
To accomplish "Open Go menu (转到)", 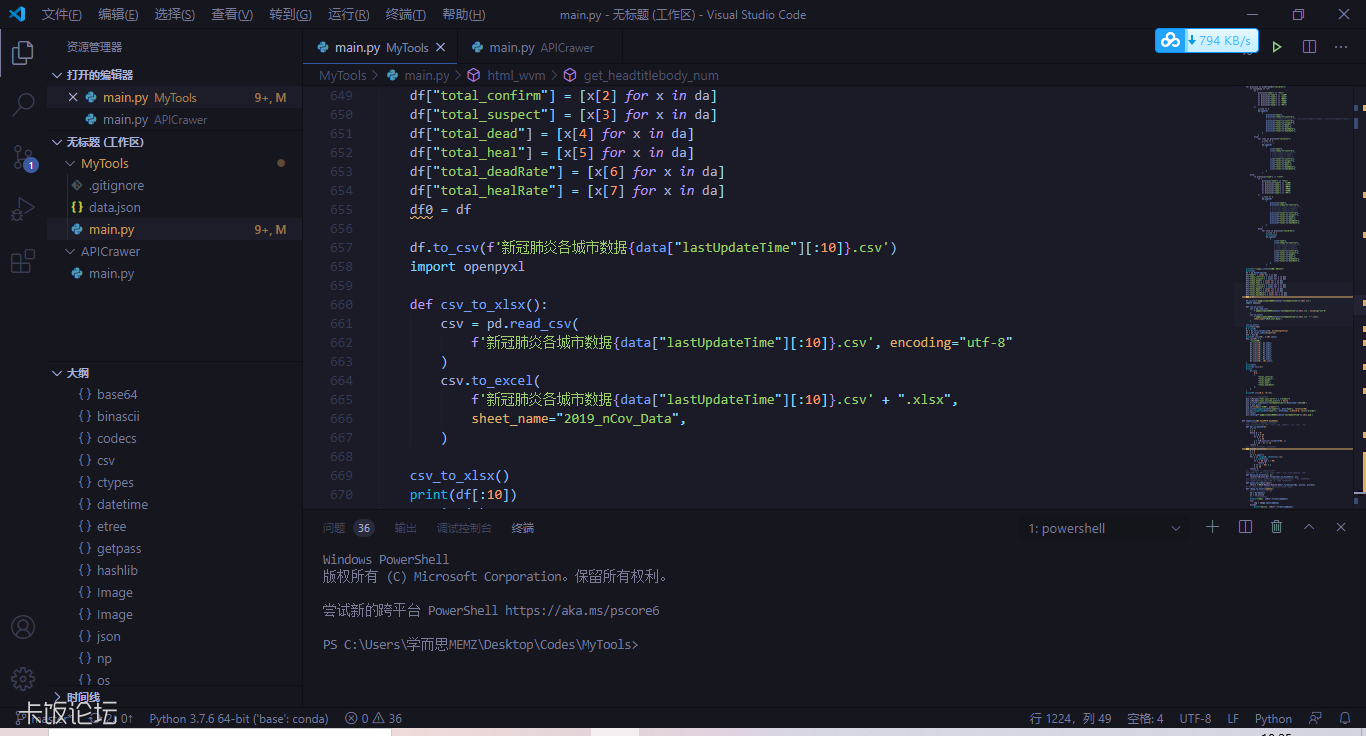I will pos(290,14).
